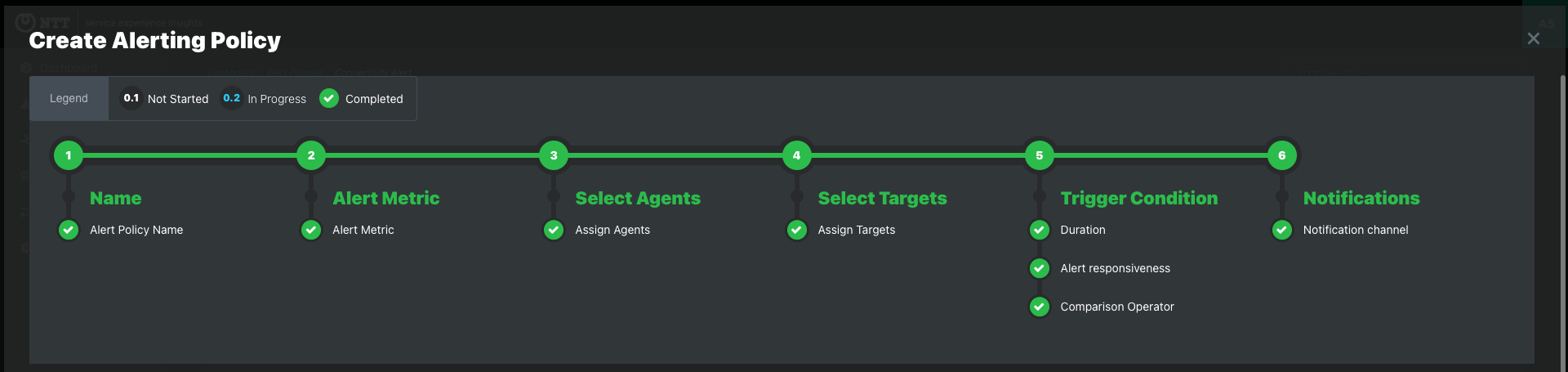This screenshot has height=372, width=1568.
Task: Go to step 5 circle marker
Action: click(x=1039, y=155)
